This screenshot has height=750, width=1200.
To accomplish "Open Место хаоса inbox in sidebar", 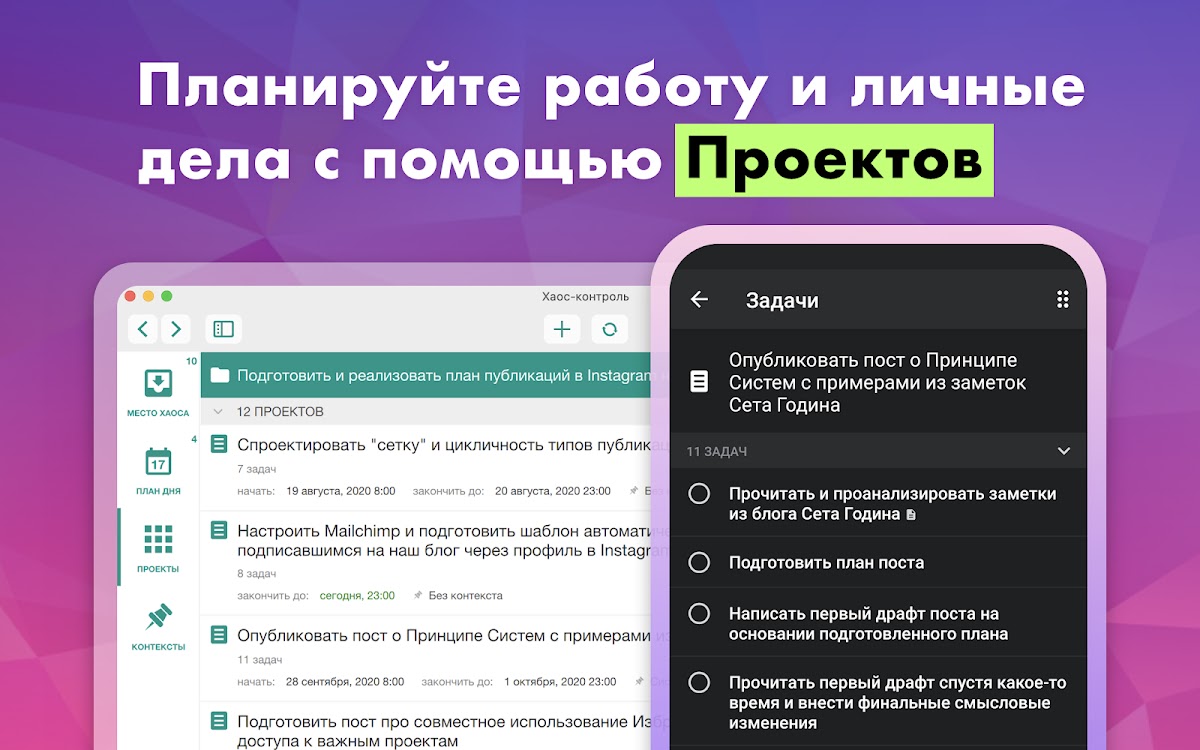I will tap(158, 392).
